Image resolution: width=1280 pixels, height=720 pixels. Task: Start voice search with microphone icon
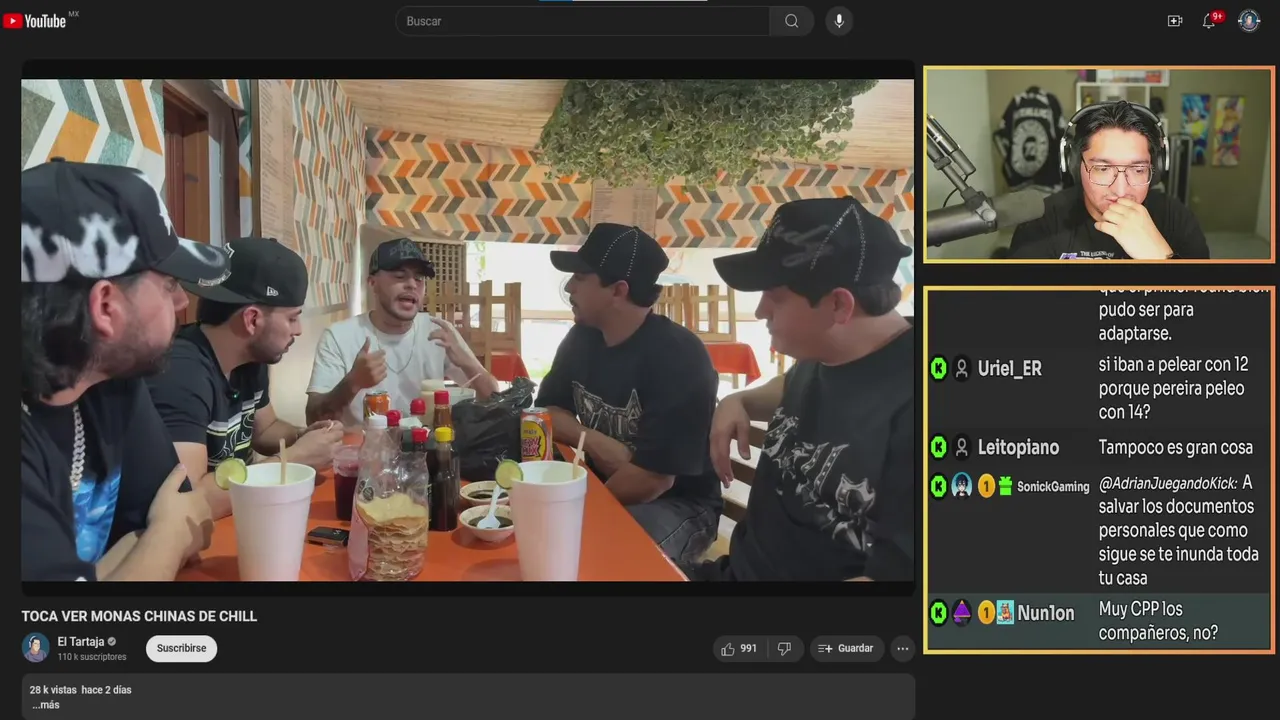point(839,21)
